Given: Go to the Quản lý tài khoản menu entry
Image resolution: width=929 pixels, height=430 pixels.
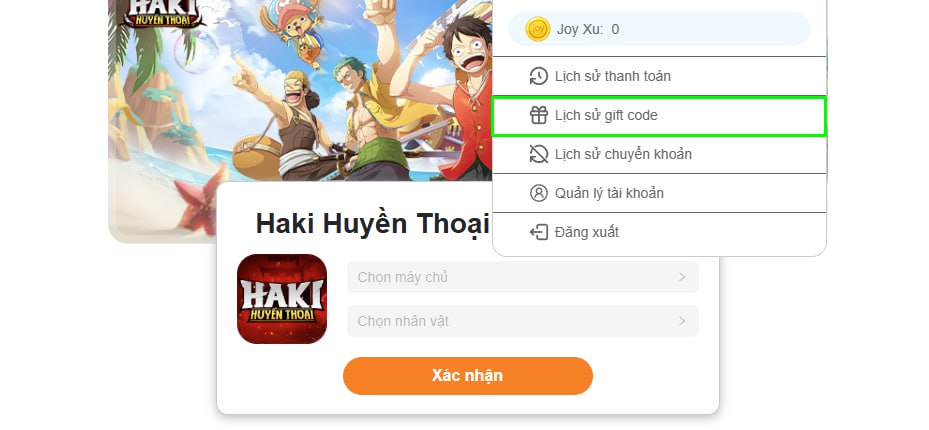Looking at the screenshot, I should tap(659, 193).
